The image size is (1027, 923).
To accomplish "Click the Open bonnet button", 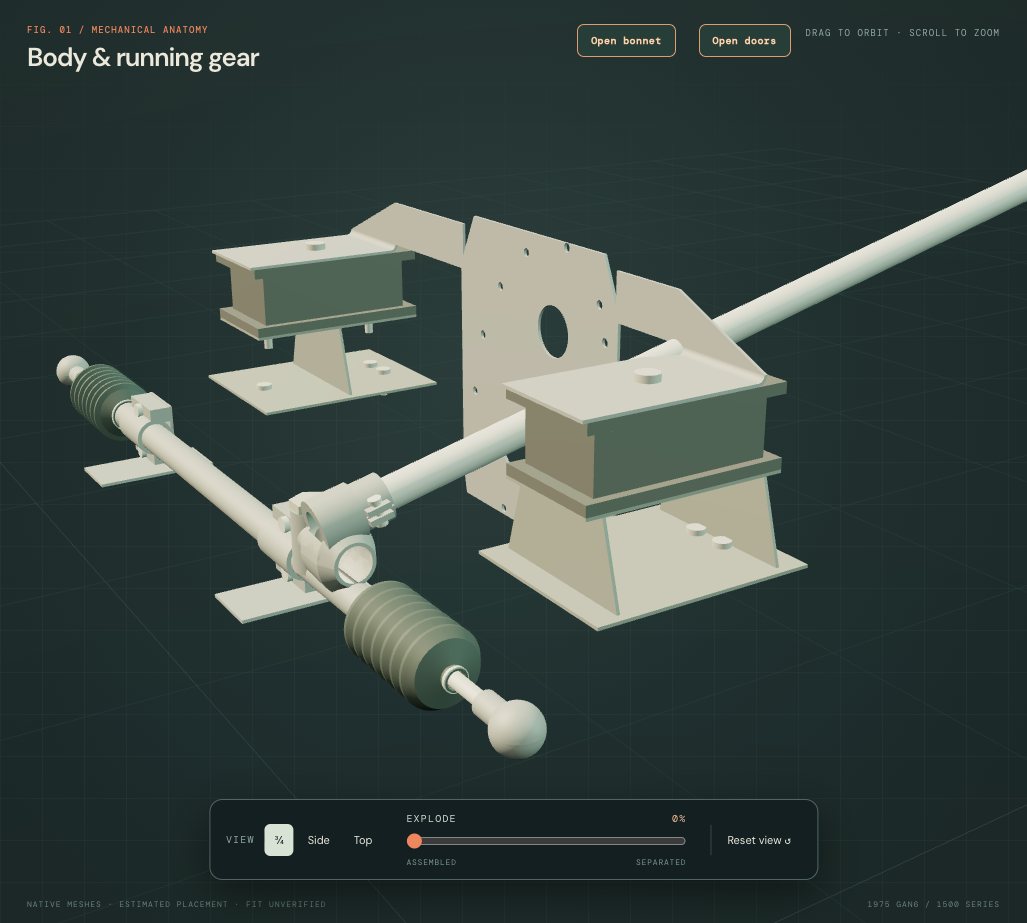I will click(x=626, y=41).
